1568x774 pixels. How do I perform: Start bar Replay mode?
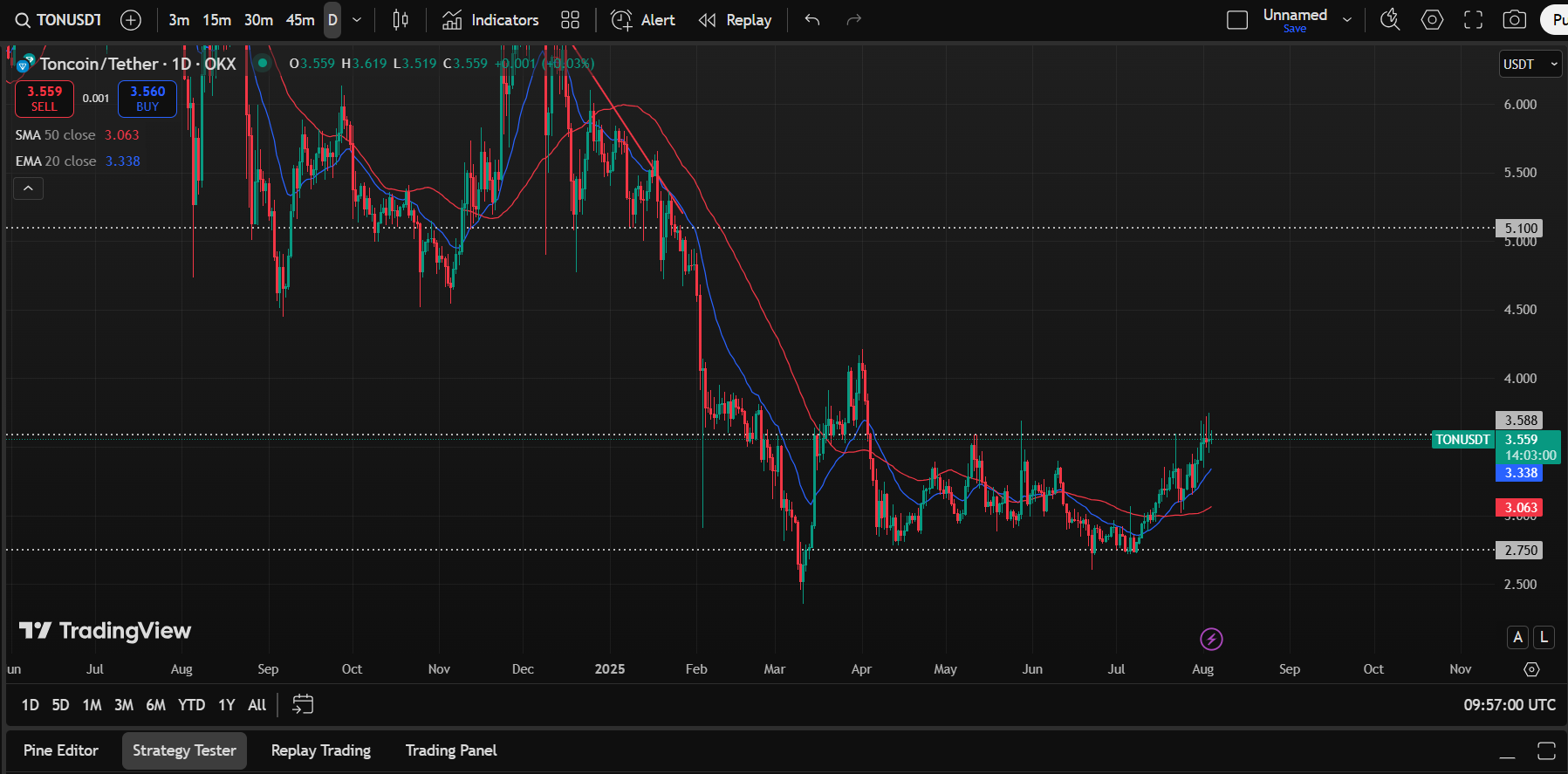click(x=735, y=20)
